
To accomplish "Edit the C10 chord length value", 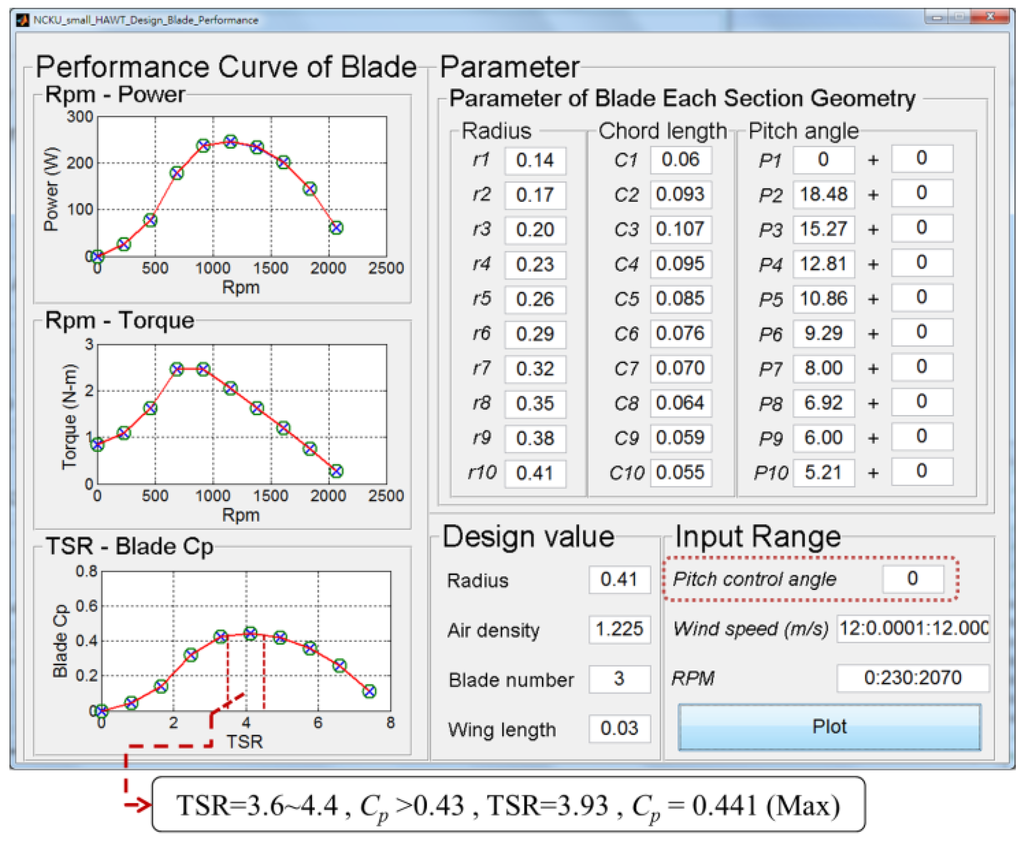I will [680, 473].
